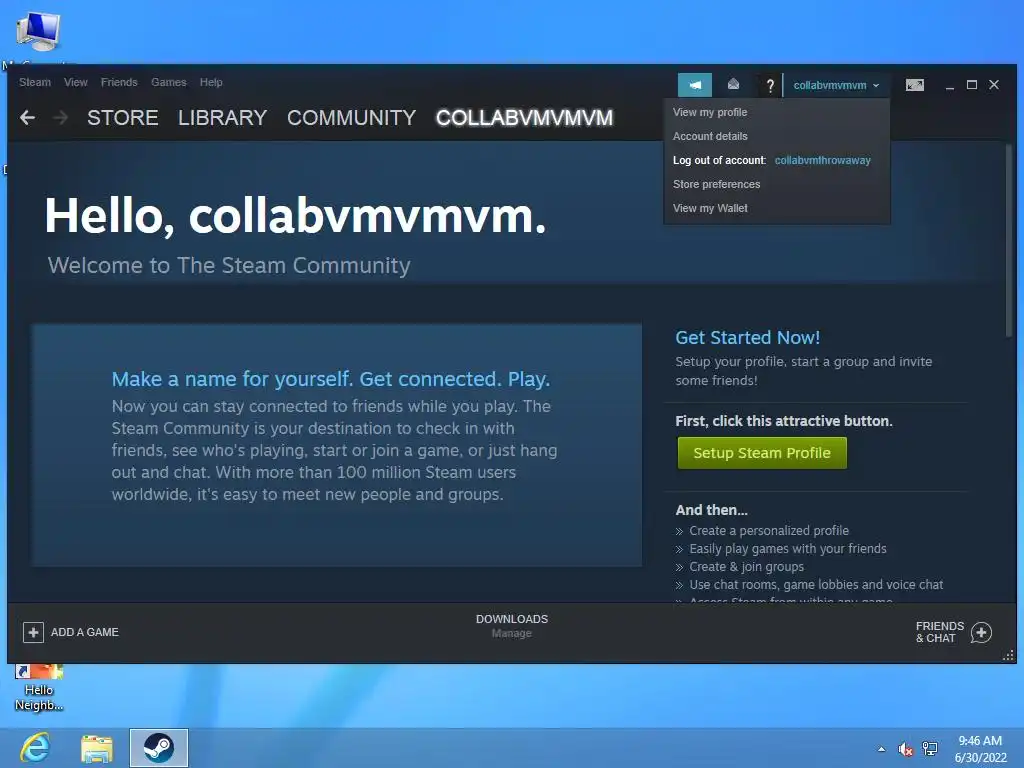The image size is (1024, 768).
Task: Select View my Wallet entry
Action: pos(776,208)
